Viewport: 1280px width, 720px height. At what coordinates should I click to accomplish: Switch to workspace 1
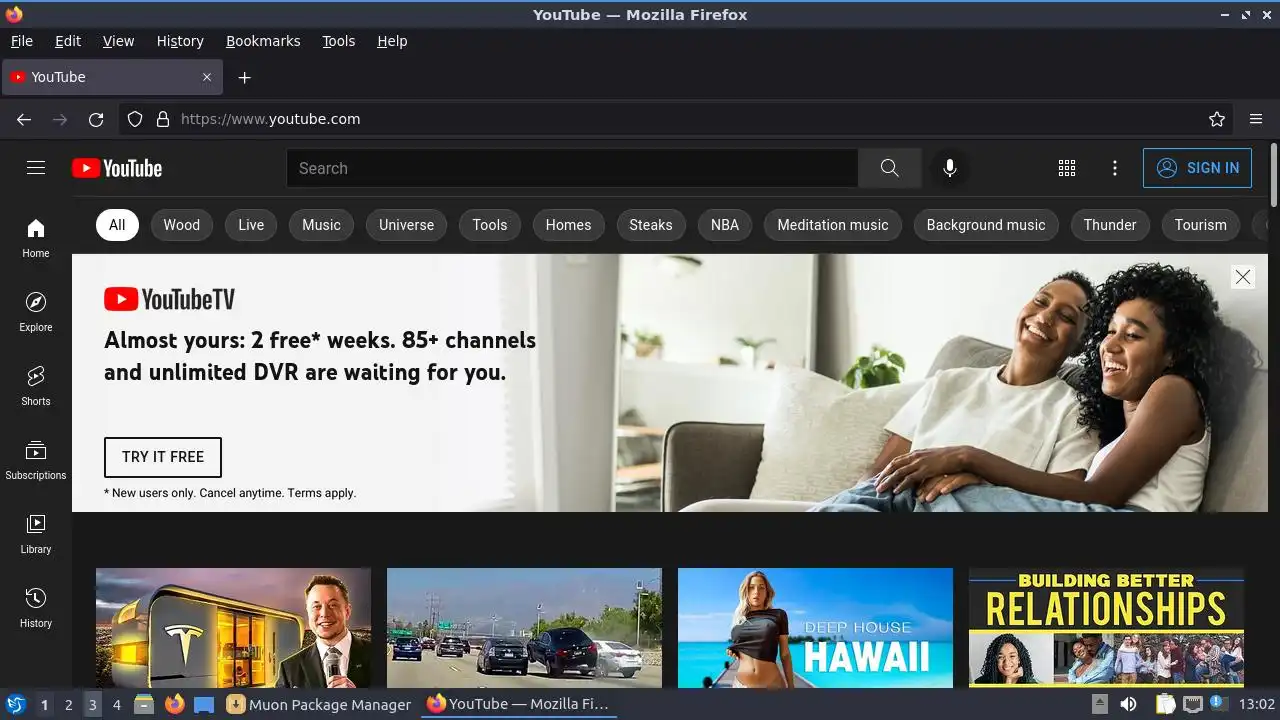point(44,705)
